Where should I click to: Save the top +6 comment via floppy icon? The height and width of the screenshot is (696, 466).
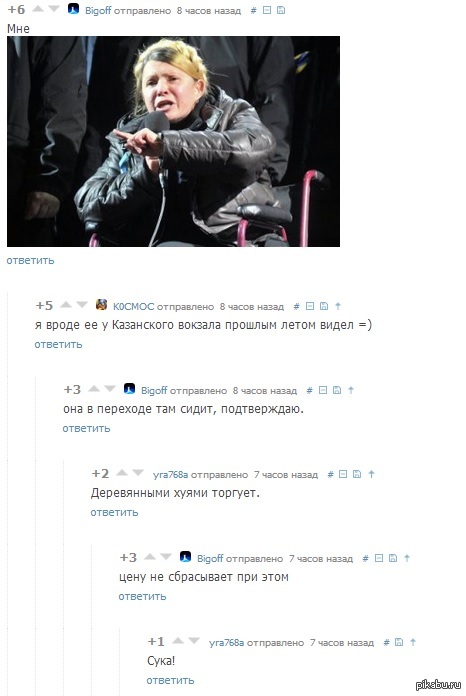[281, 10]
